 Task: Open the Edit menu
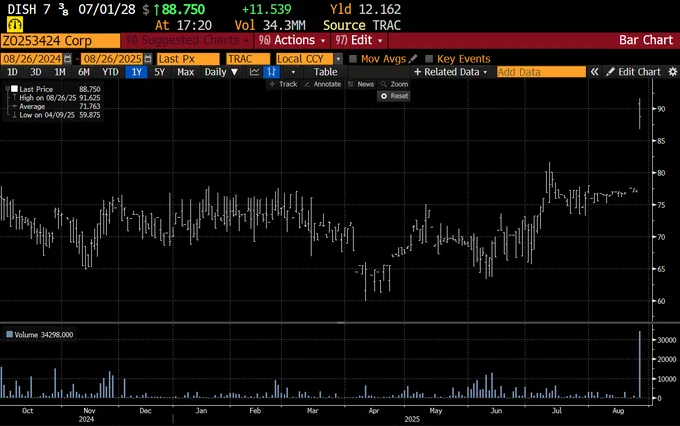pos(359,40)
